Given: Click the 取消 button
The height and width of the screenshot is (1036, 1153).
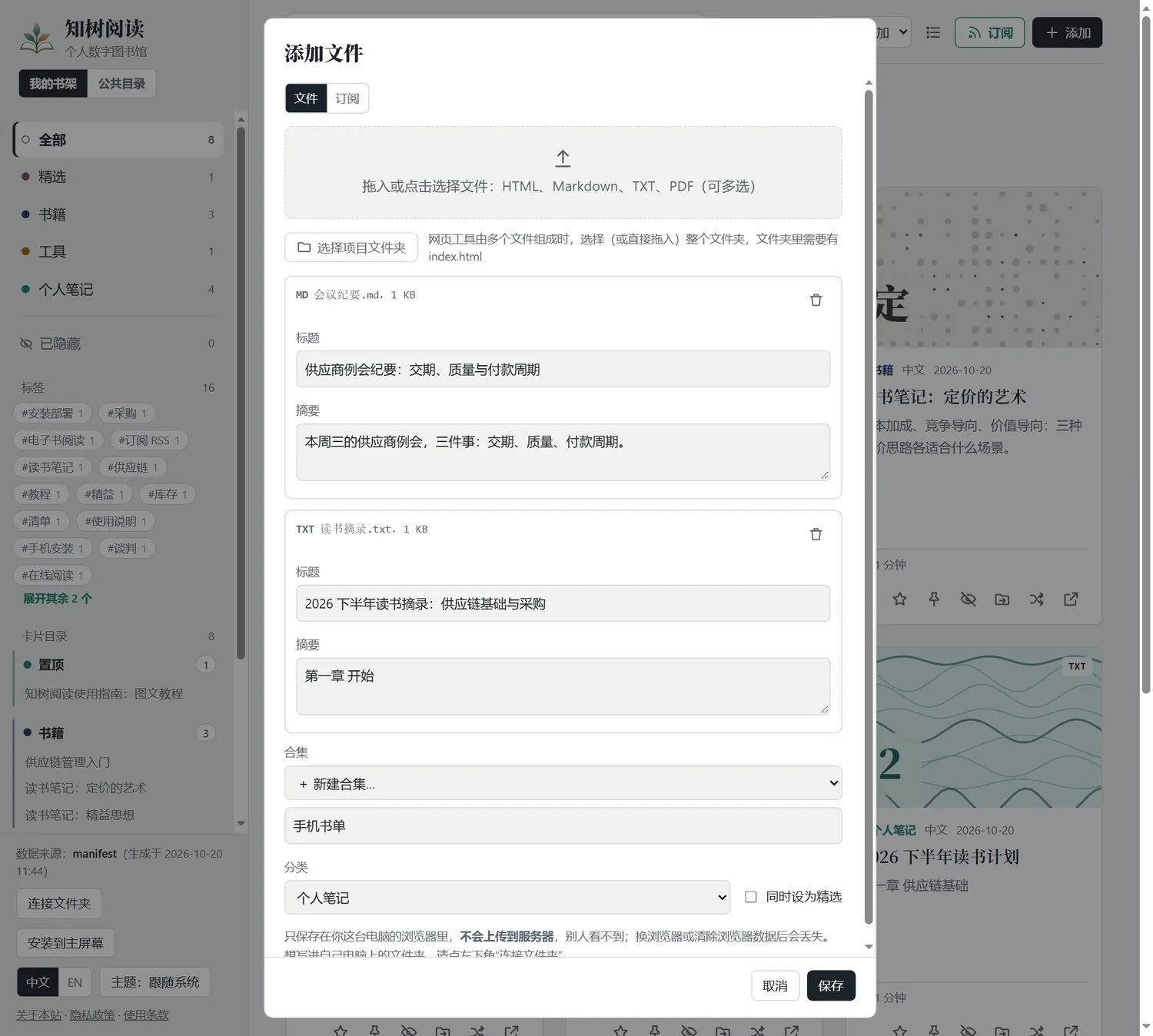Looking at the screenshot, I should coord(775,985).
